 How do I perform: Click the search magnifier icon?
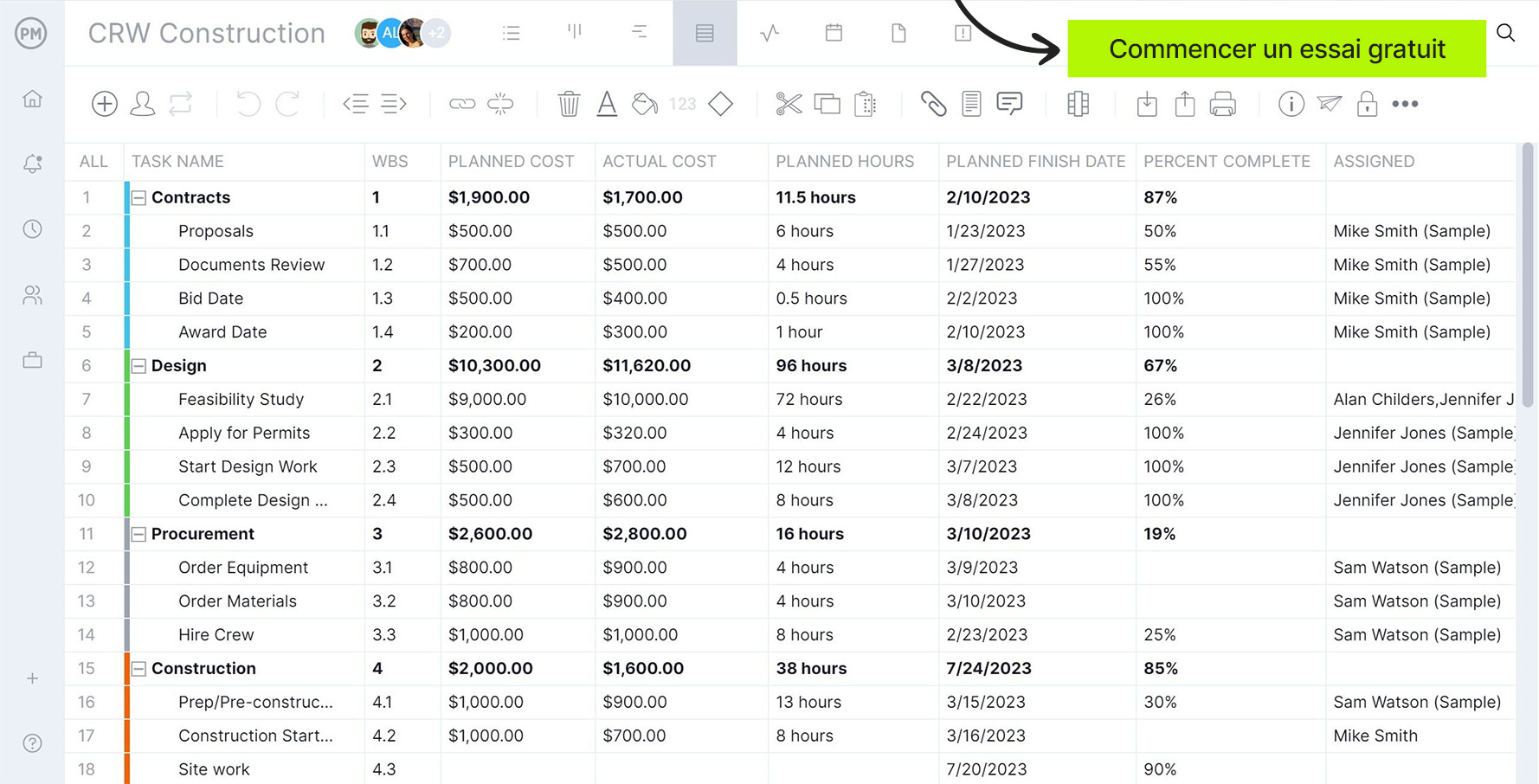coord(1506,33)
